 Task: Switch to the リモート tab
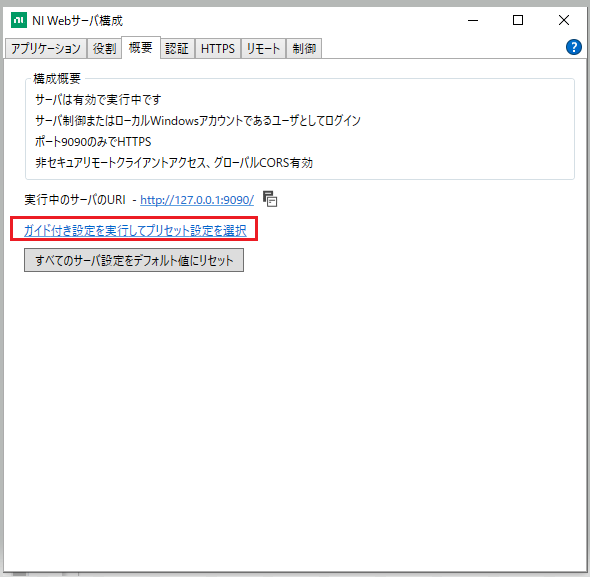[263, 49]
